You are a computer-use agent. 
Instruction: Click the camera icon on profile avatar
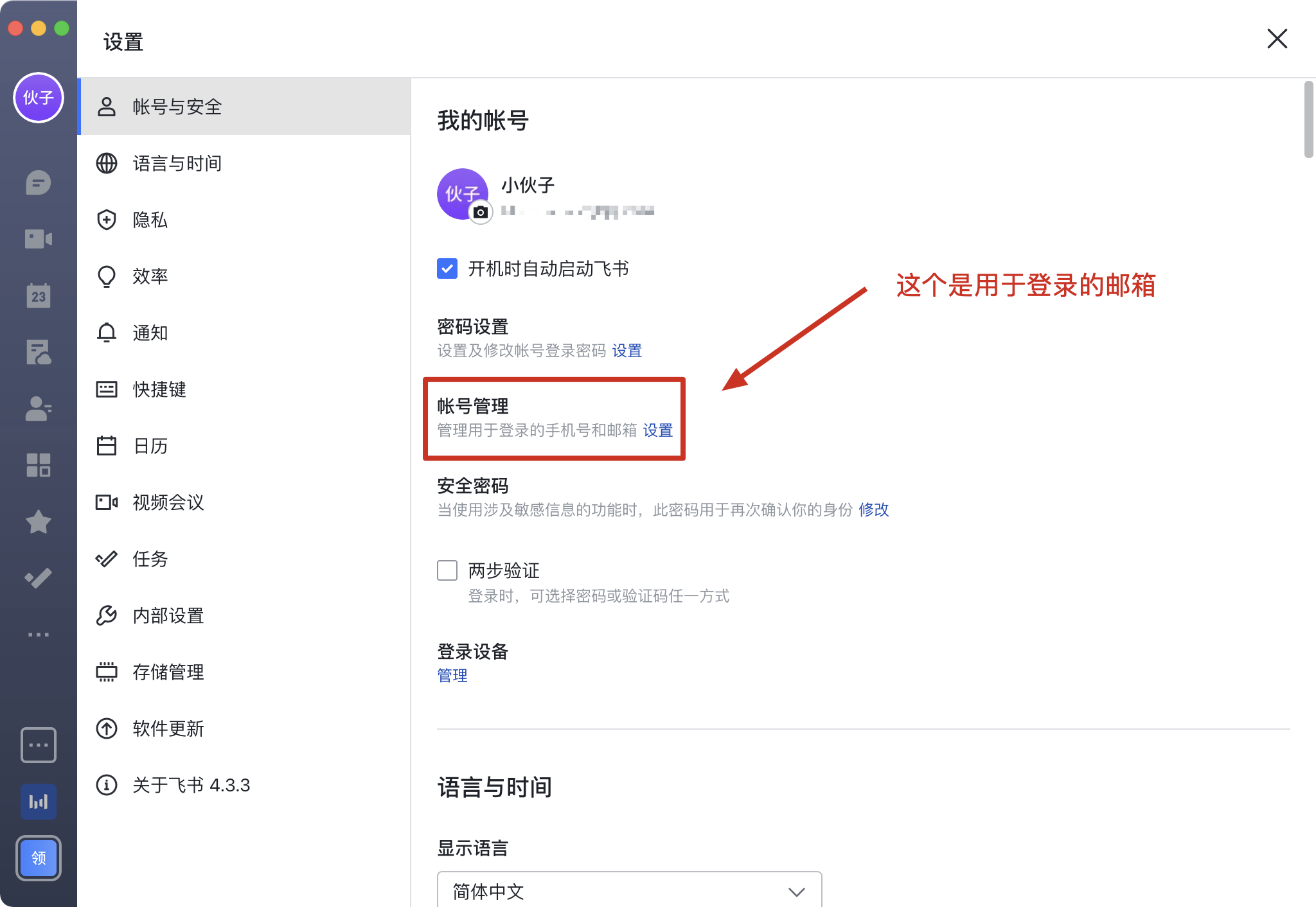point(480,212)
